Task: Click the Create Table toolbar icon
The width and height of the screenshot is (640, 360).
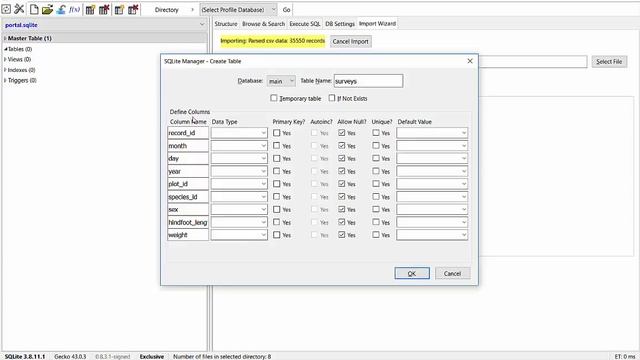Action: point(90,9)
